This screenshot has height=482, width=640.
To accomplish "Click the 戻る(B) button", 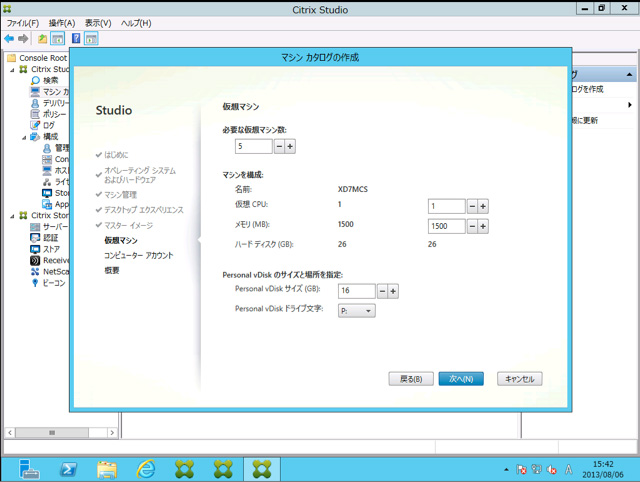I will coord(411,379).
